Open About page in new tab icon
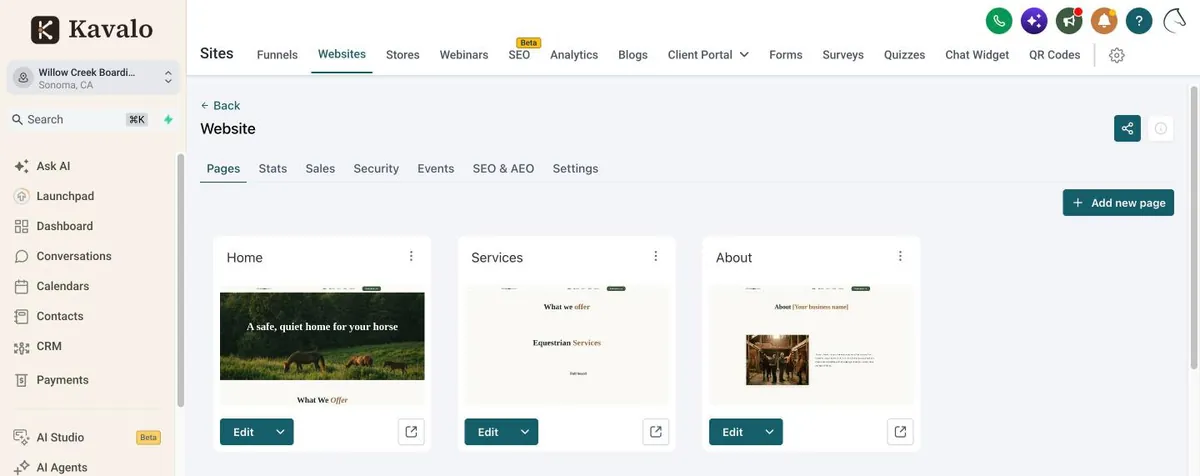The image size is (1200, 476). [900, 432]
